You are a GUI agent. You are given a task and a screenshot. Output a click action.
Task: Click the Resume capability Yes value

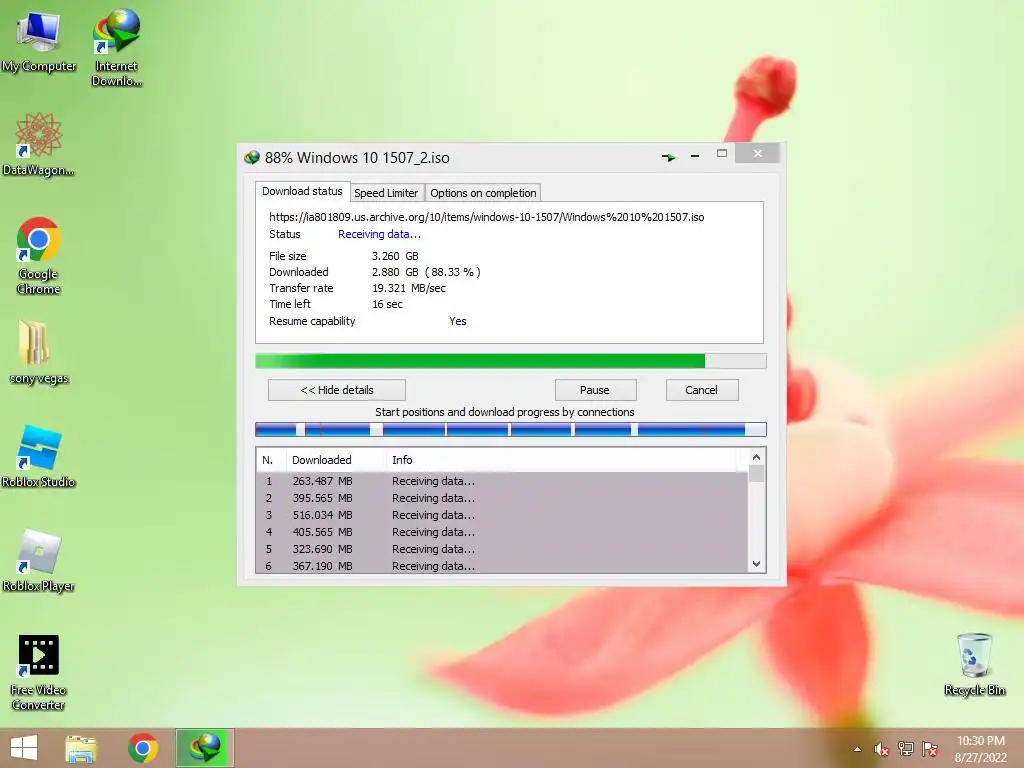click(458, 321)
